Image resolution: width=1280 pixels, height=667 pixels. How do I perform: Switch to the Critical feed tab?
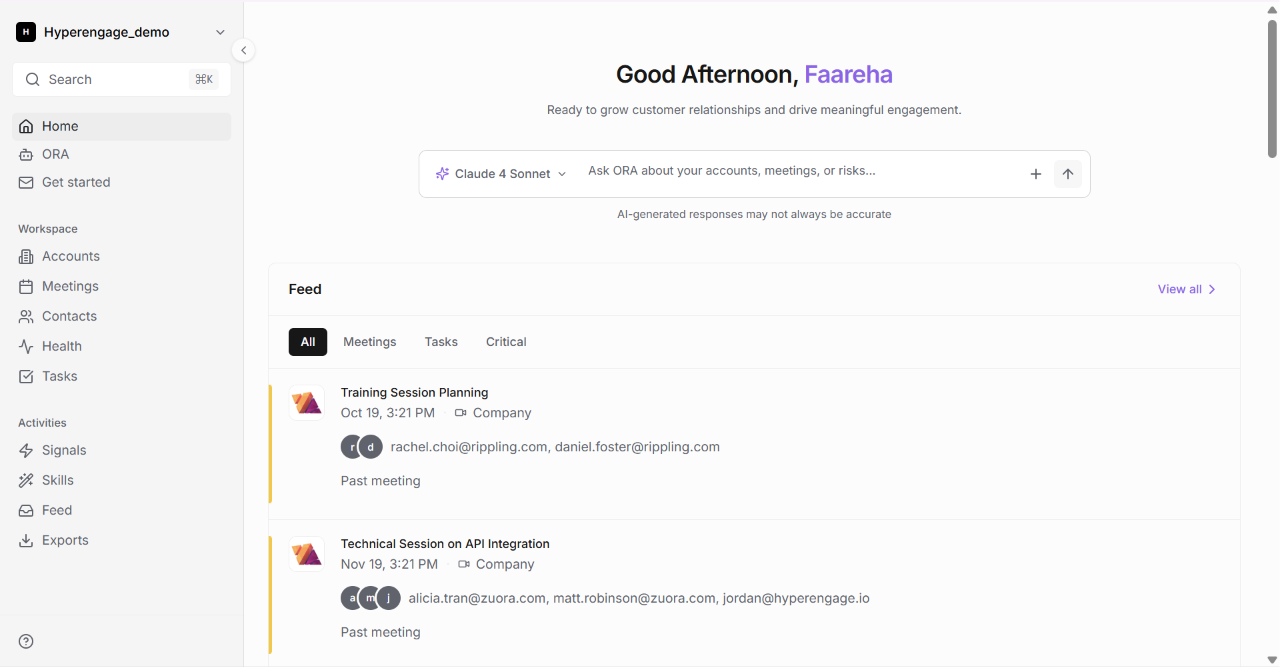506,342
